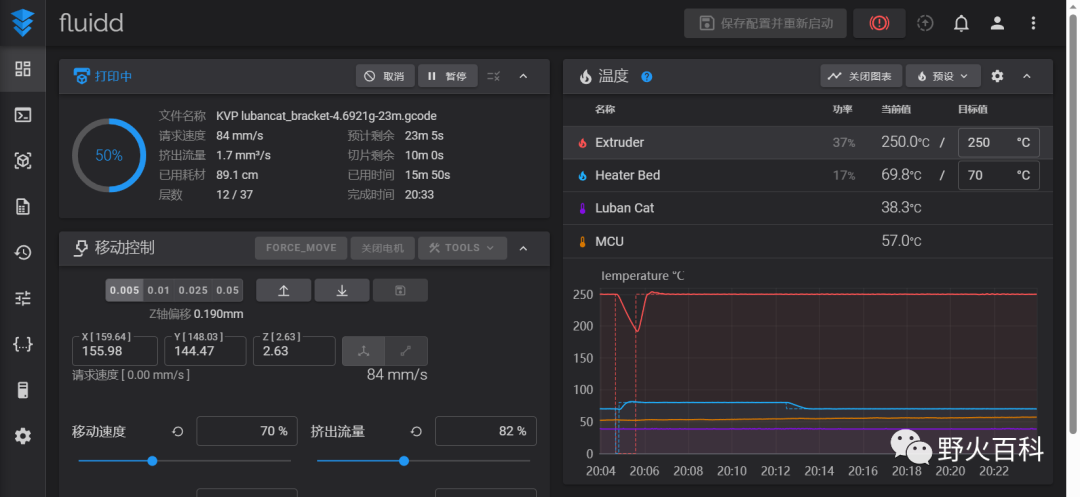Click the gcode file name text

pos(326,116)
